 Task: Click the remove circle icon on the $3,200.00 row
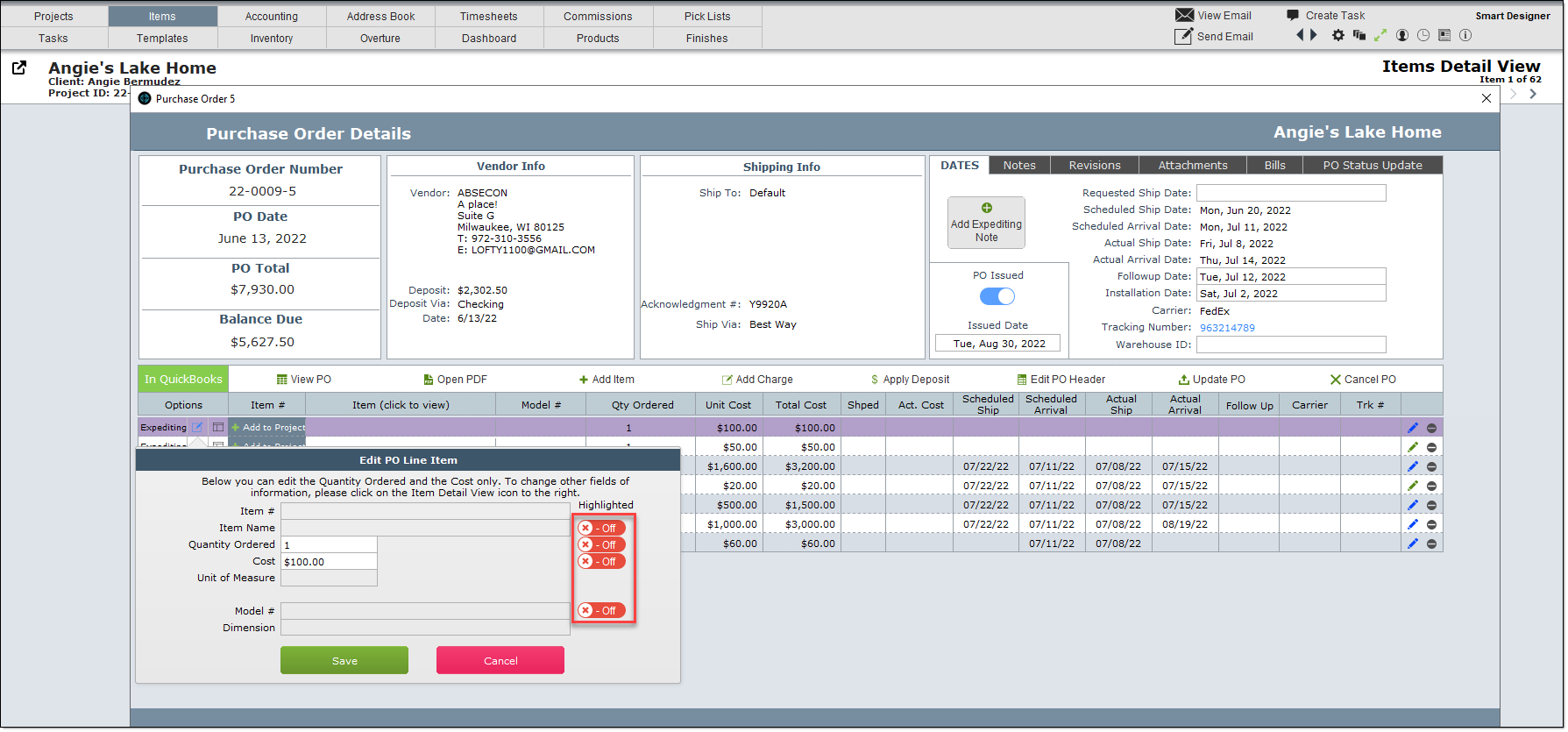tap(1431, 466)
